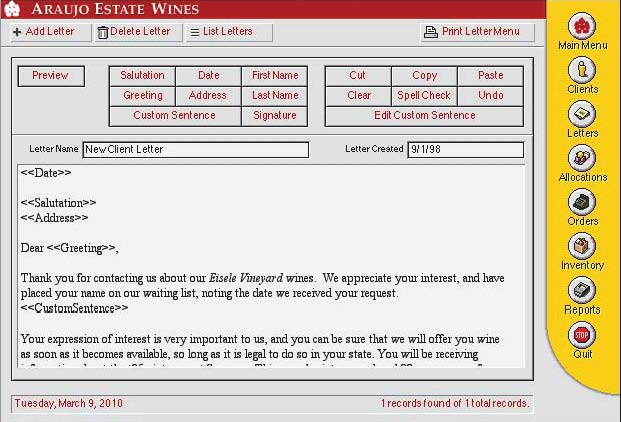The image size is (621, 422).
Task: Click the Quit label in the sidebar
Action: pos(583,354)
